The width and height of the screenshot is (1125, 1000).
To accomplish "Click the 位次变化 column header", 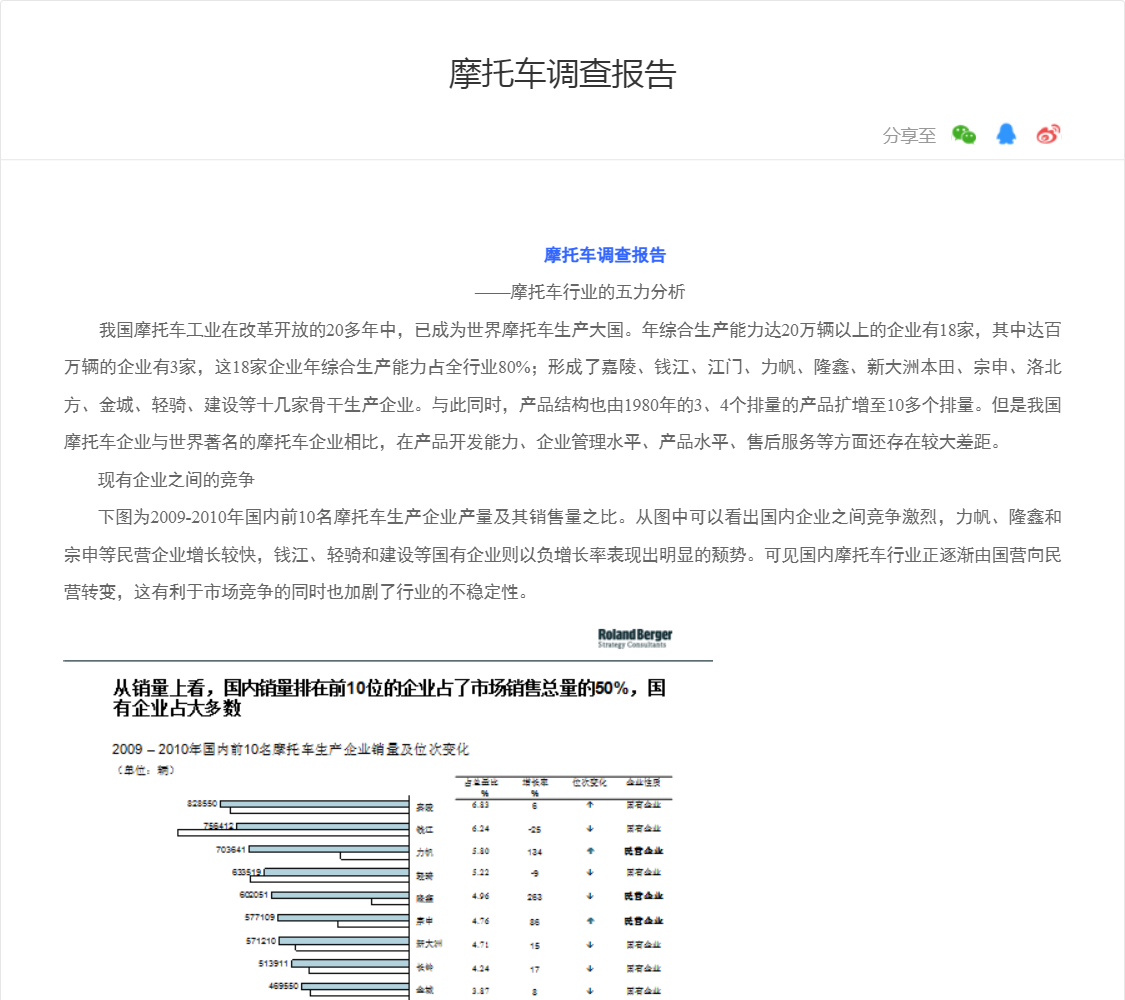I will coord(589,783).
